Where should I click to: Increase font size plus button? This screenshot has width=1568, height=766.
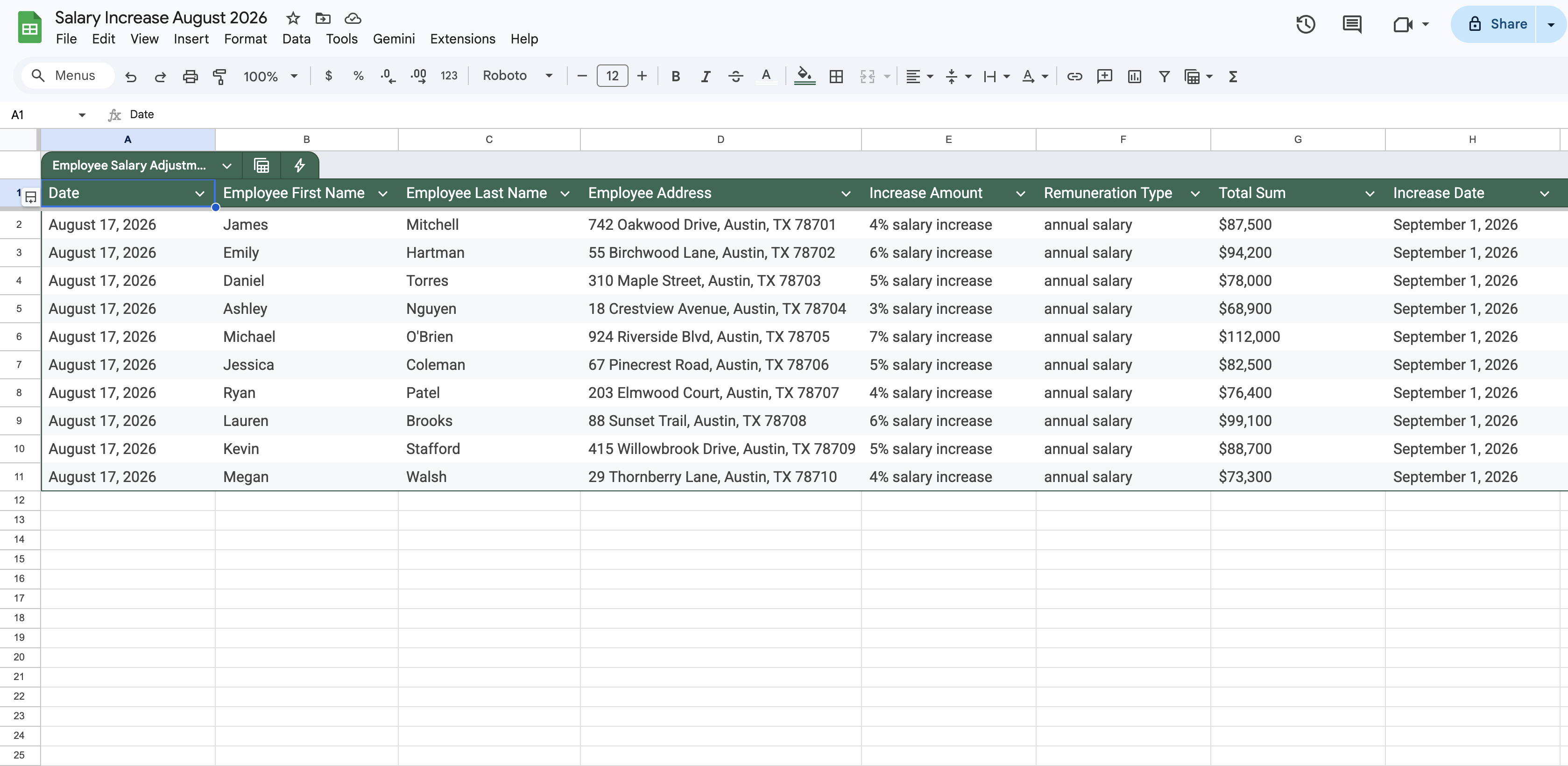(642, 76)
